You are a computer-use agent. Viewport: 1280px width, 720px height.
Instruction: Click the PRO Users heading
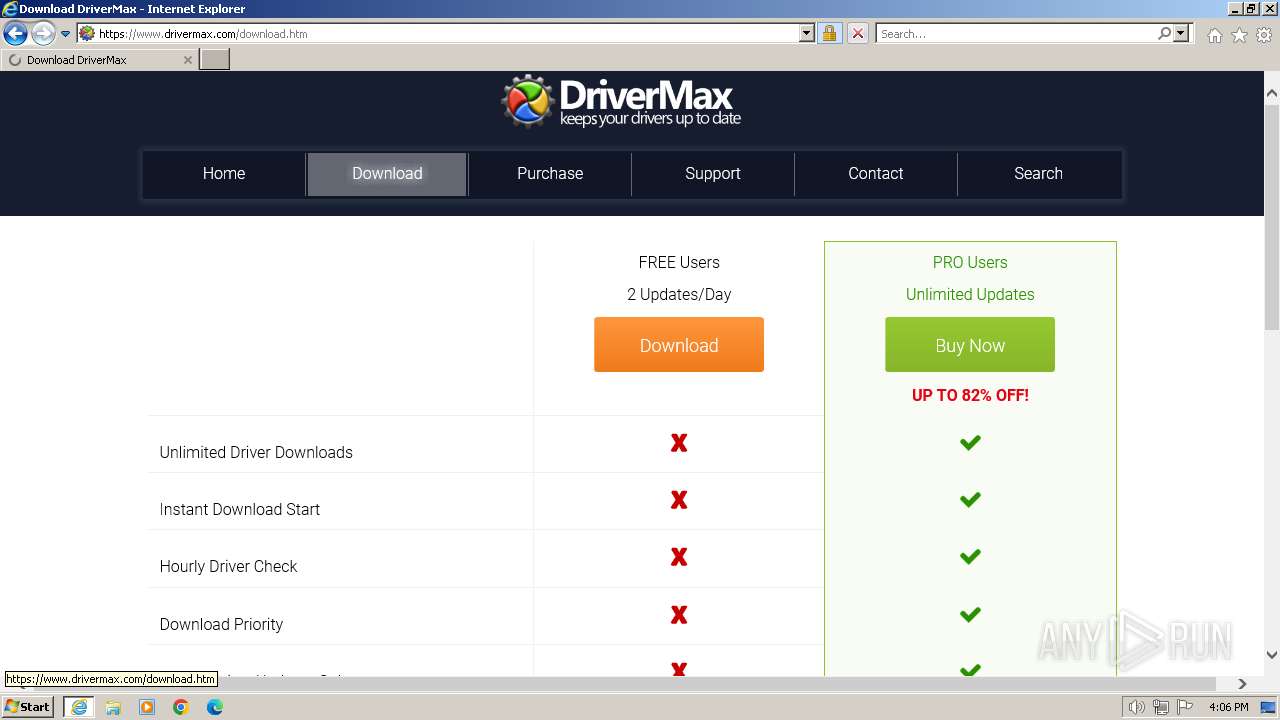tap(970, 262)
